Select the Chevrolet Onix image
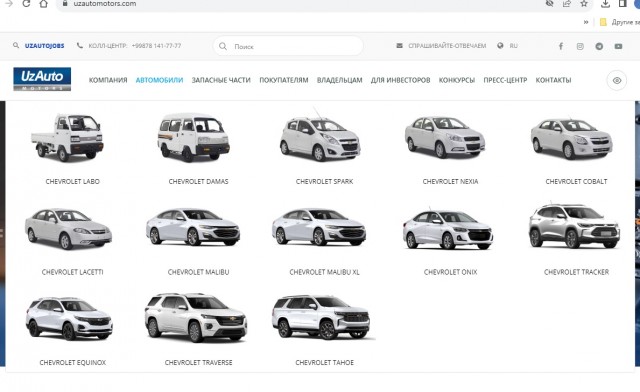This screenshot has height=392, width=640. coord(448,229)
